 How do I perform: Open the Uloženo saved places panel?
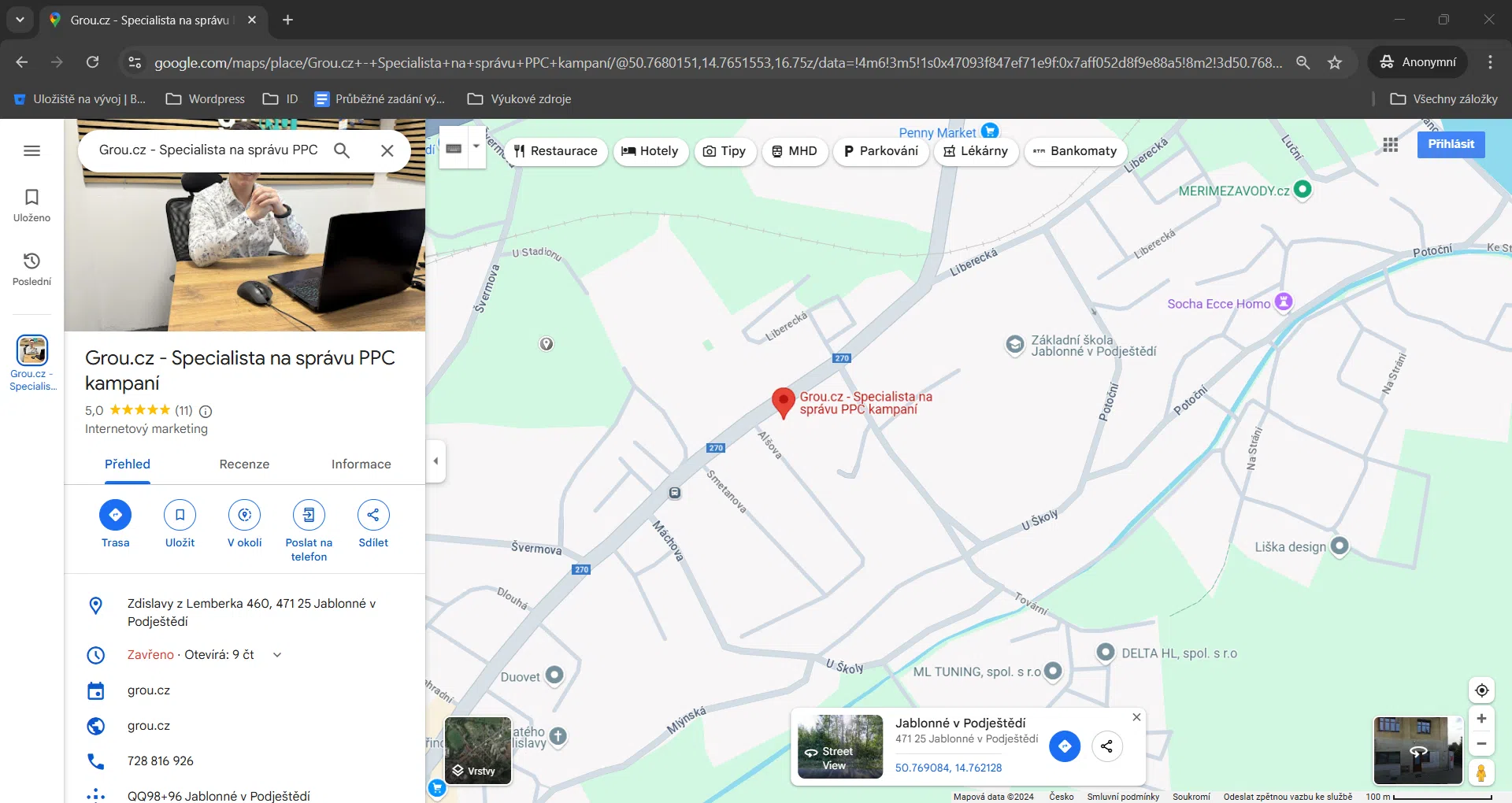click(x=31, y=205)
